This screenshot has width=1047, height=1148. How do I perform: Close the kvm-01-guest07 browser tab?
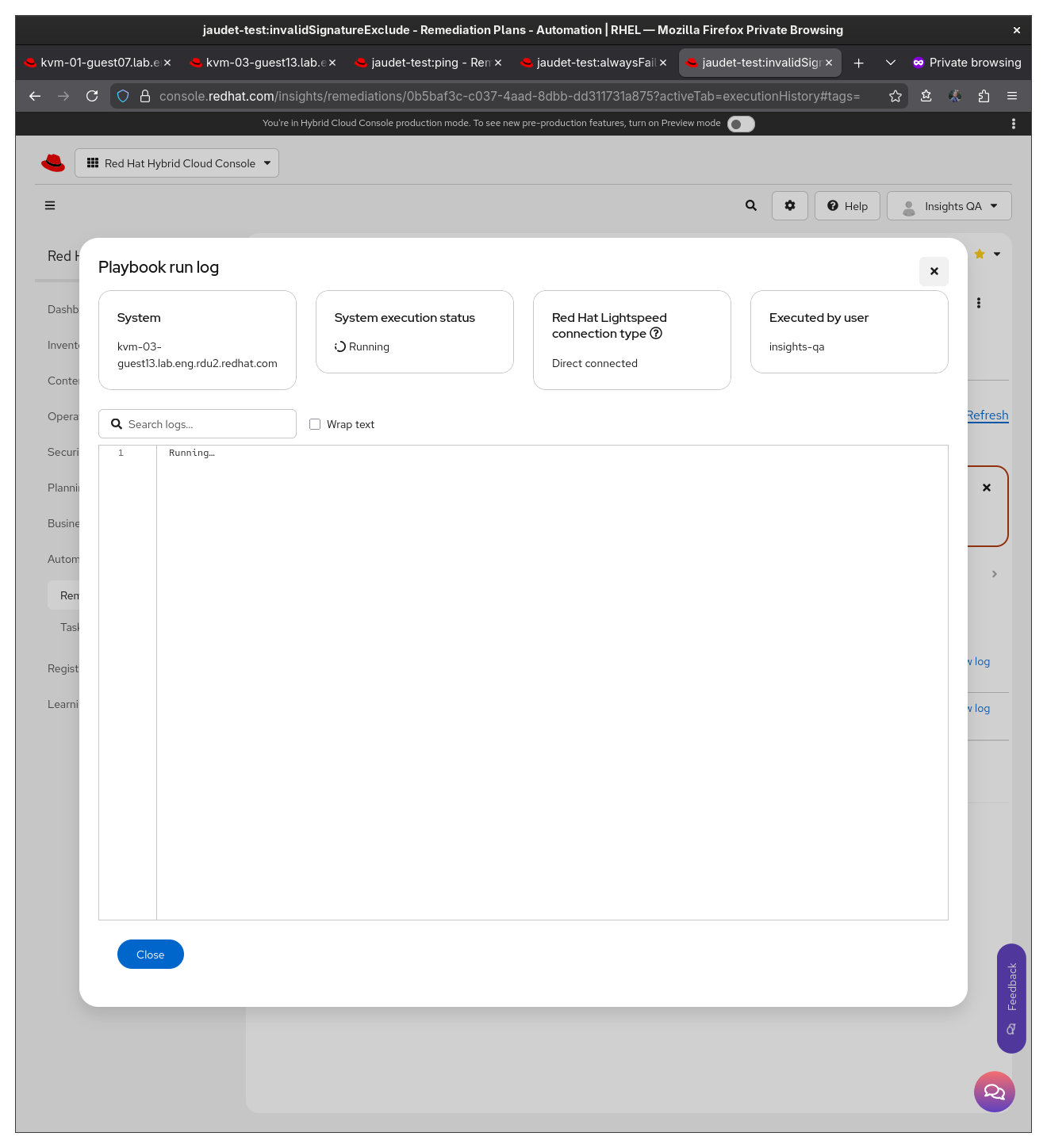pyautogui.click(x=167, y=63)
